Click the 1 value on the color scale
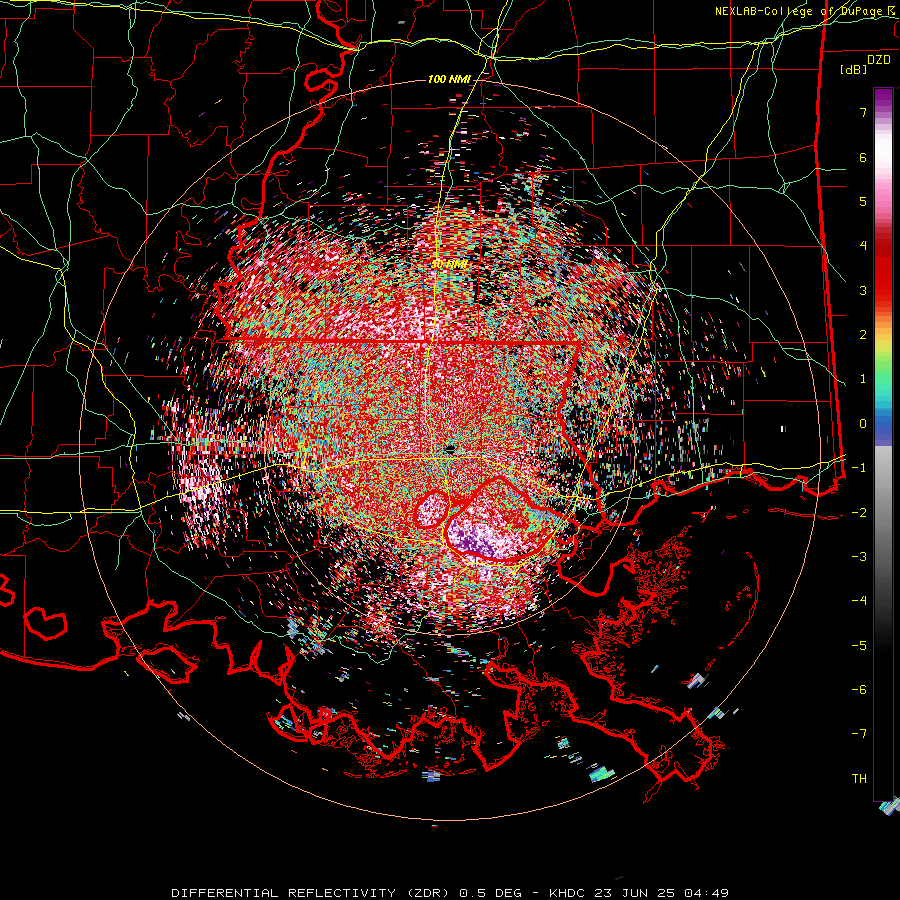Screen dimensions: 900x900 pos(863,379)
